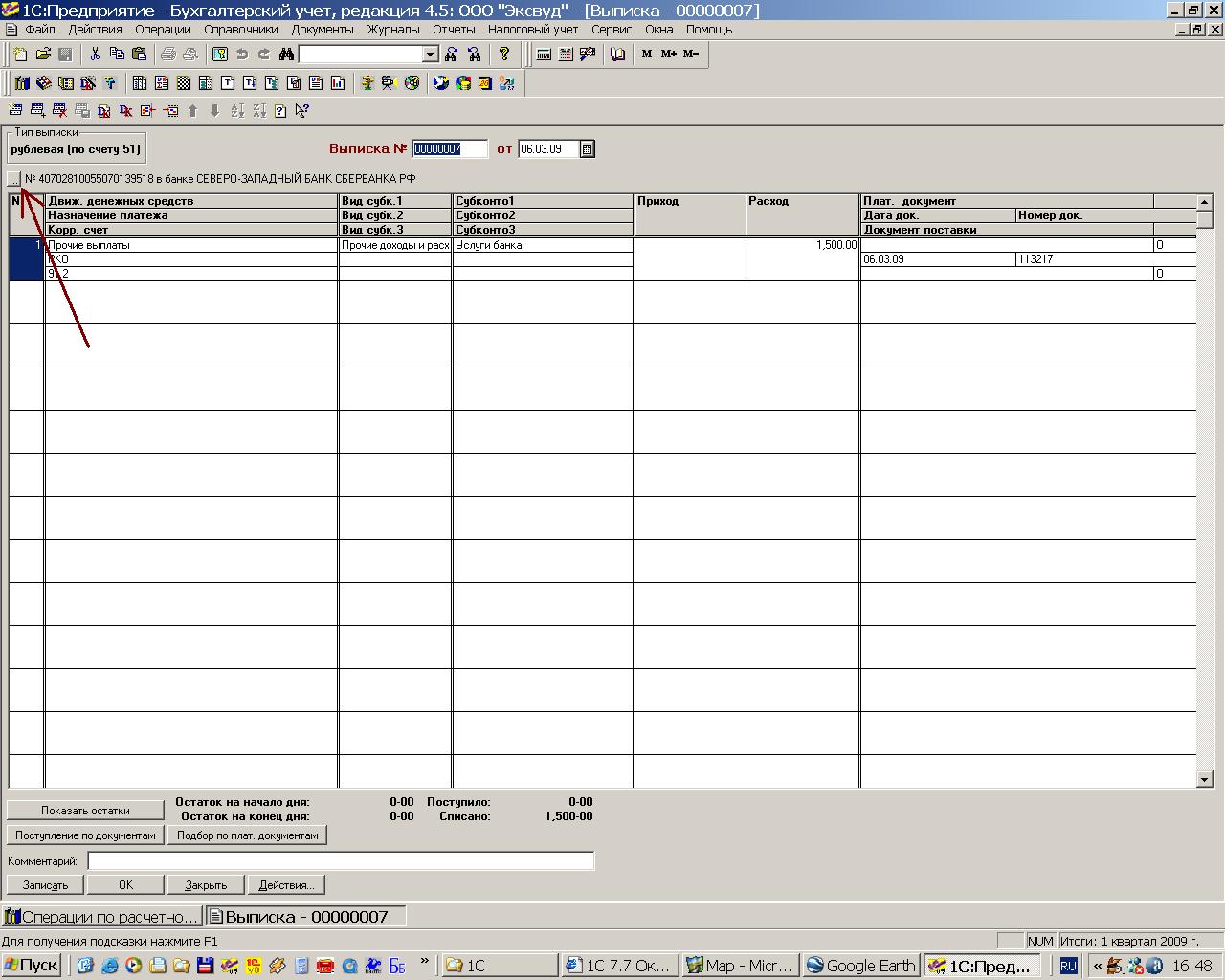Click the Показать остатки button
This screenshot has width=1225, height=980.
point(85,811)
